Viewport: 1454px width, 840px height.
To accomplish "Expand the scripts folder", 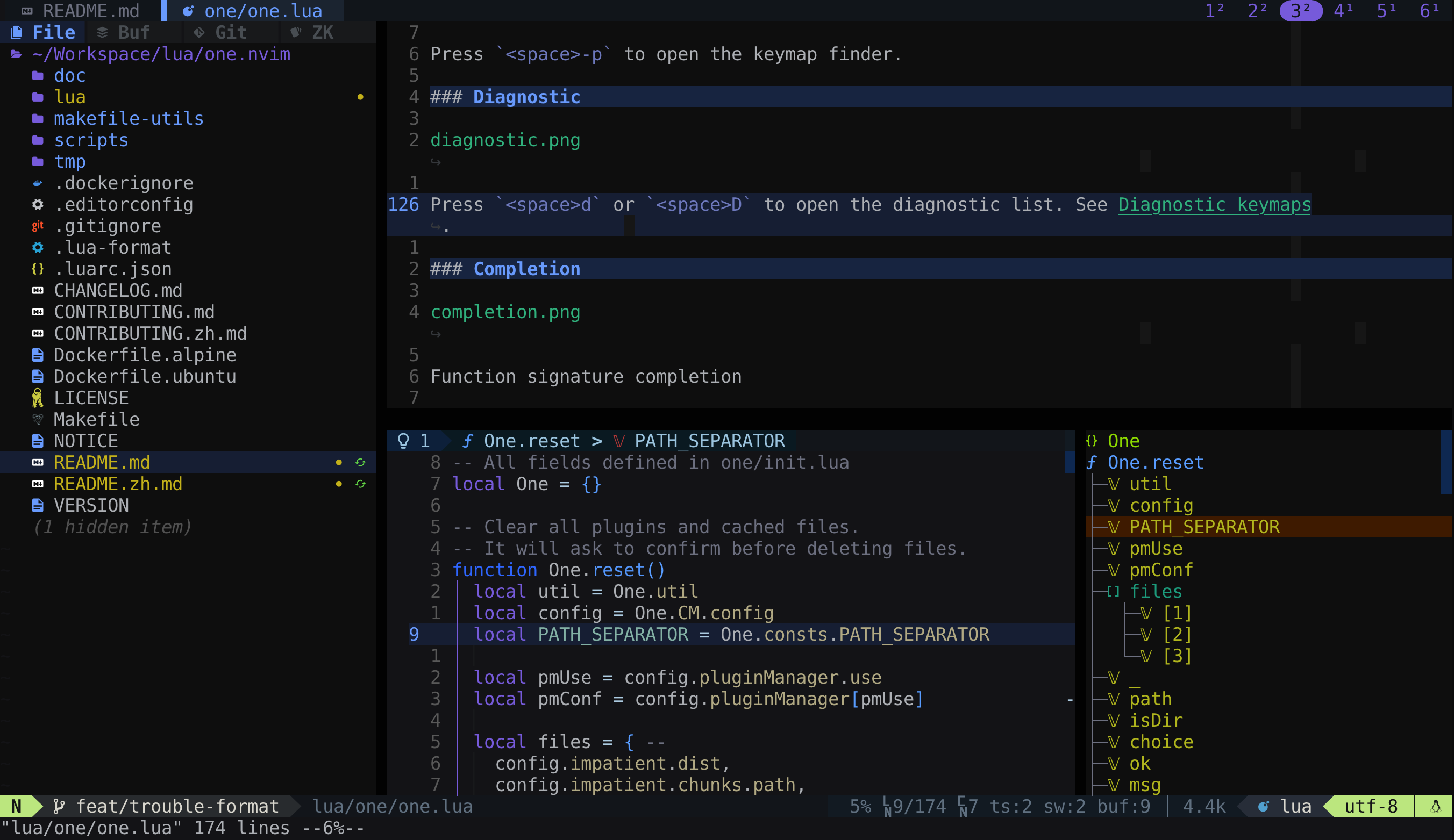I will (x=80, y=140).
